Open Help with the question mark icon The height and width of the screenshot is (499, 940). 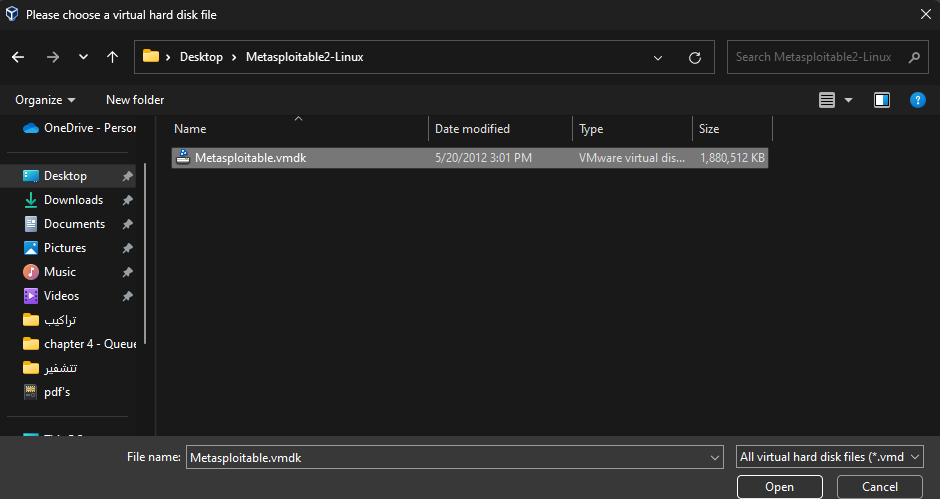coord(917,100)
